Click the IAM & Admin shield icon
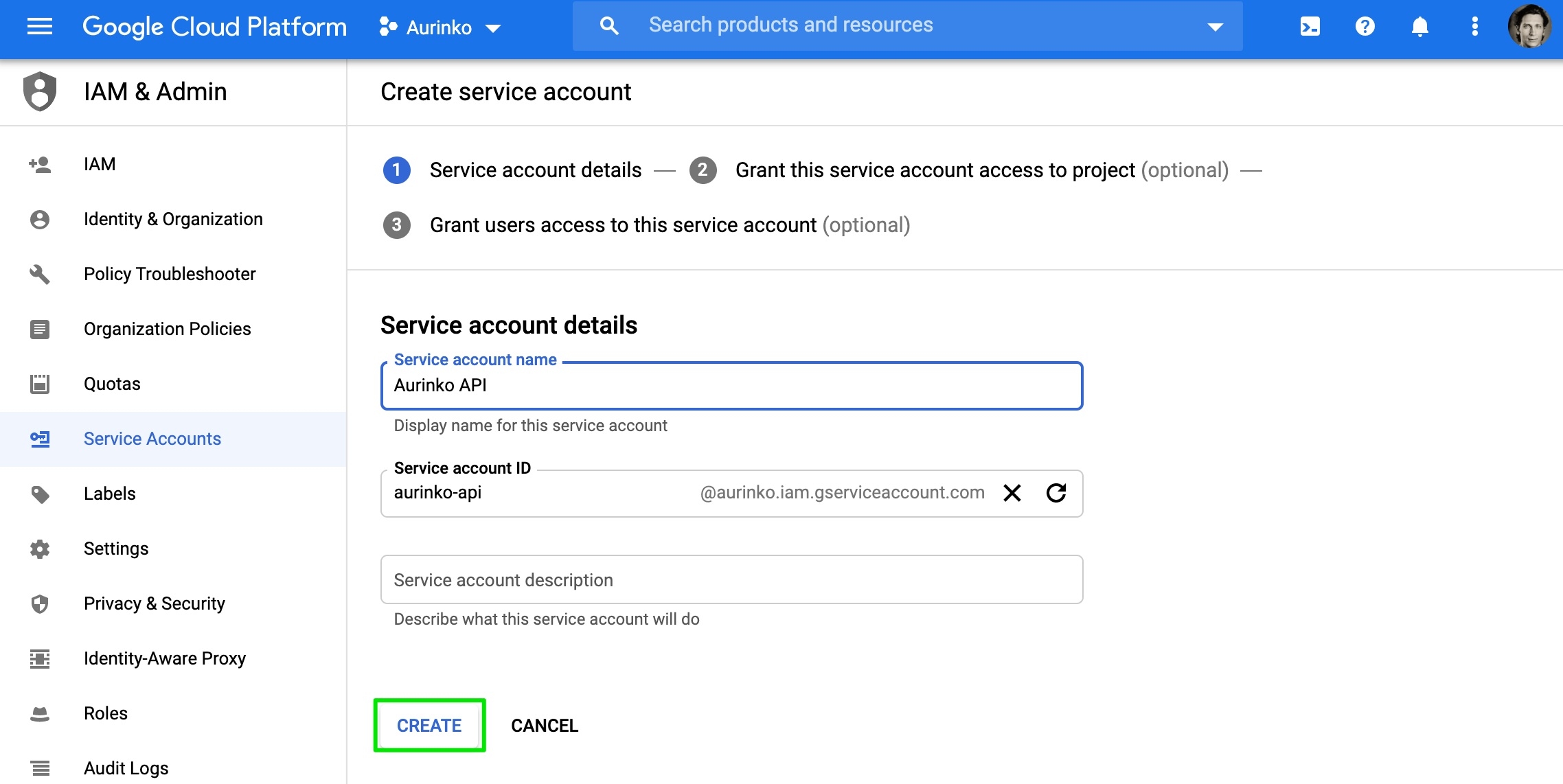 click(40, 91)
